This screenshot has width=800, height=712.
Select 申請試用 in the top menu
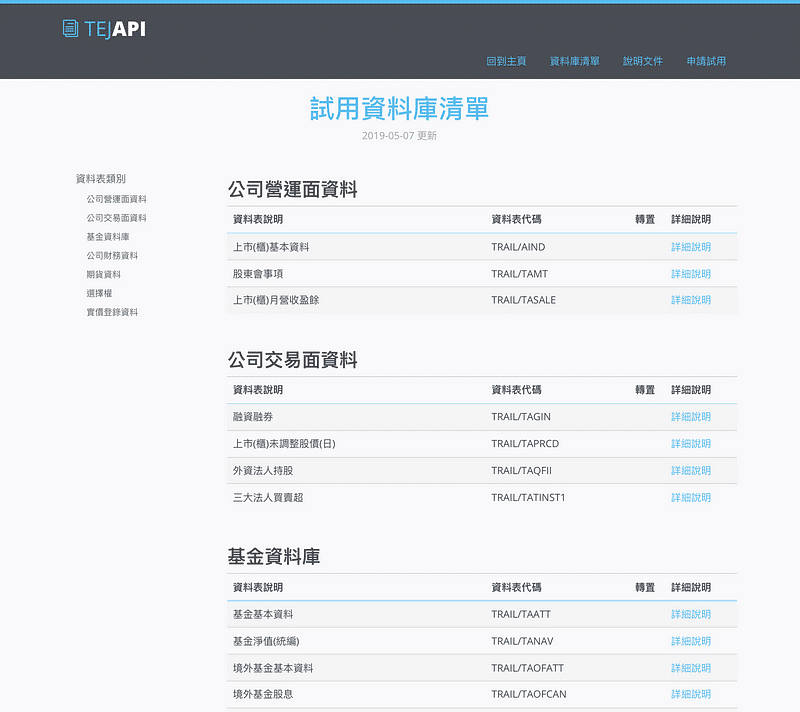click(706, 61)
